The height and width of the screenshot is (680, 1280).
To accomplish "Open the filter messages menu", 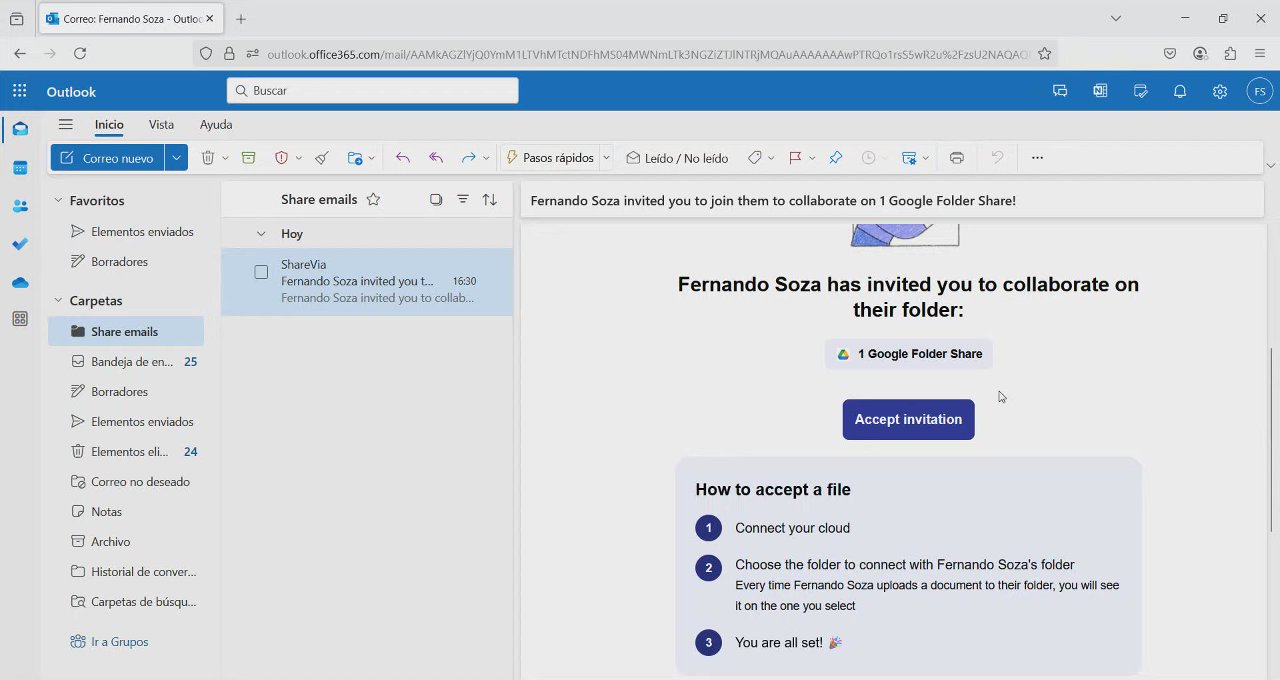I will tap(463, 200).
